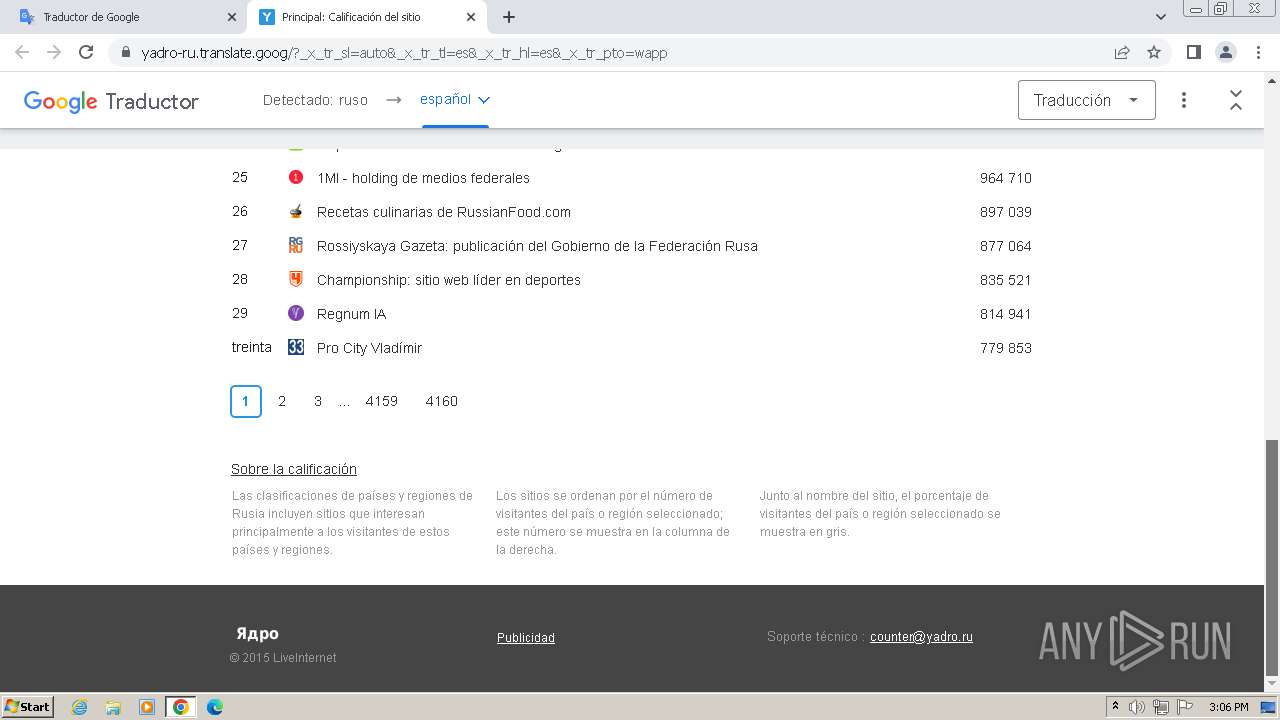Show hidden tray icons arrow
The width and height of the screenshot is (1280, 720).
pyautogui.click(x=1115, y=707)
